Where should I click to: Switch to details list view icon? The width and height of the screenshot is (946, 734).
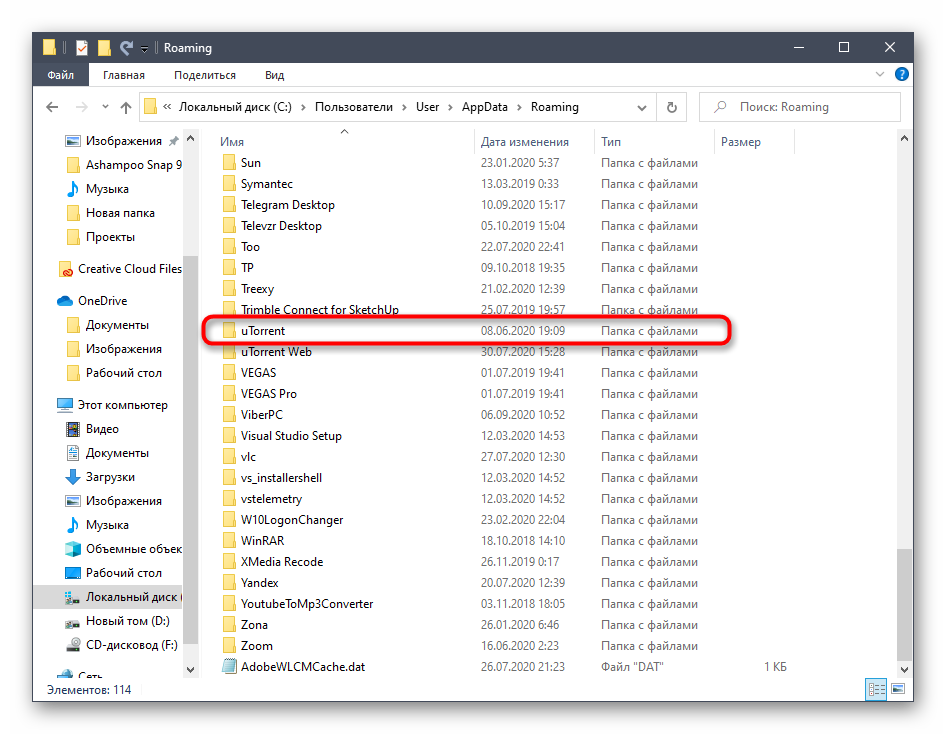tap(877, 690)
